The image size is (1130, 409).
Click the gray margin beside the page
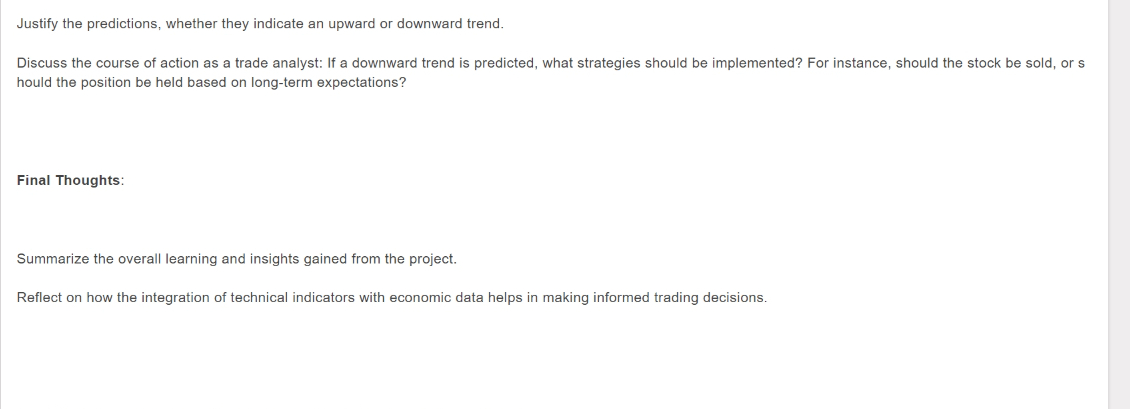click(1118, 204)
